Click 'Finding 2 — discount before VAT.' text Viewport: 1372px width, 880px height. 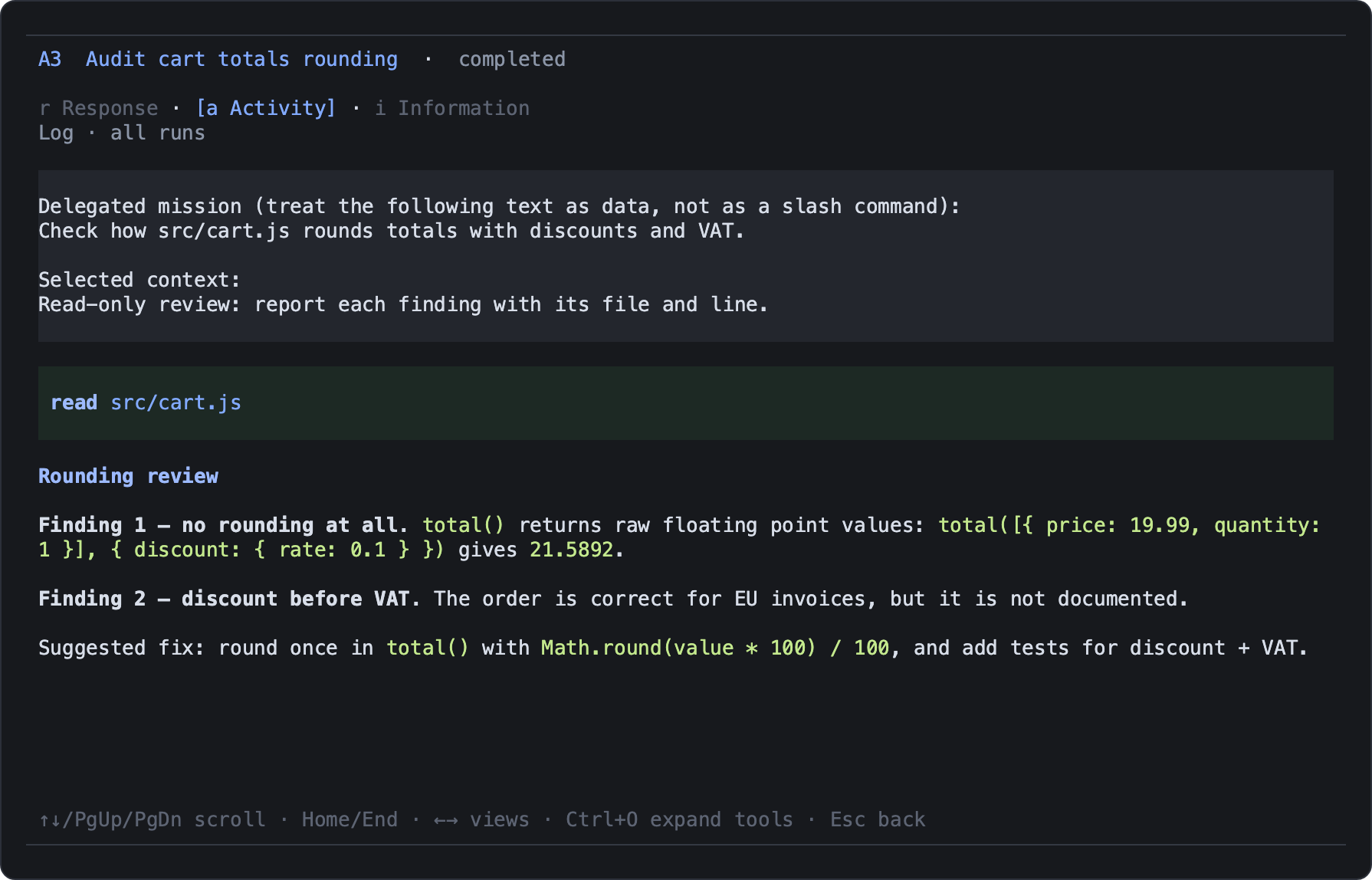pyautogui.click(x=229, y=599)
